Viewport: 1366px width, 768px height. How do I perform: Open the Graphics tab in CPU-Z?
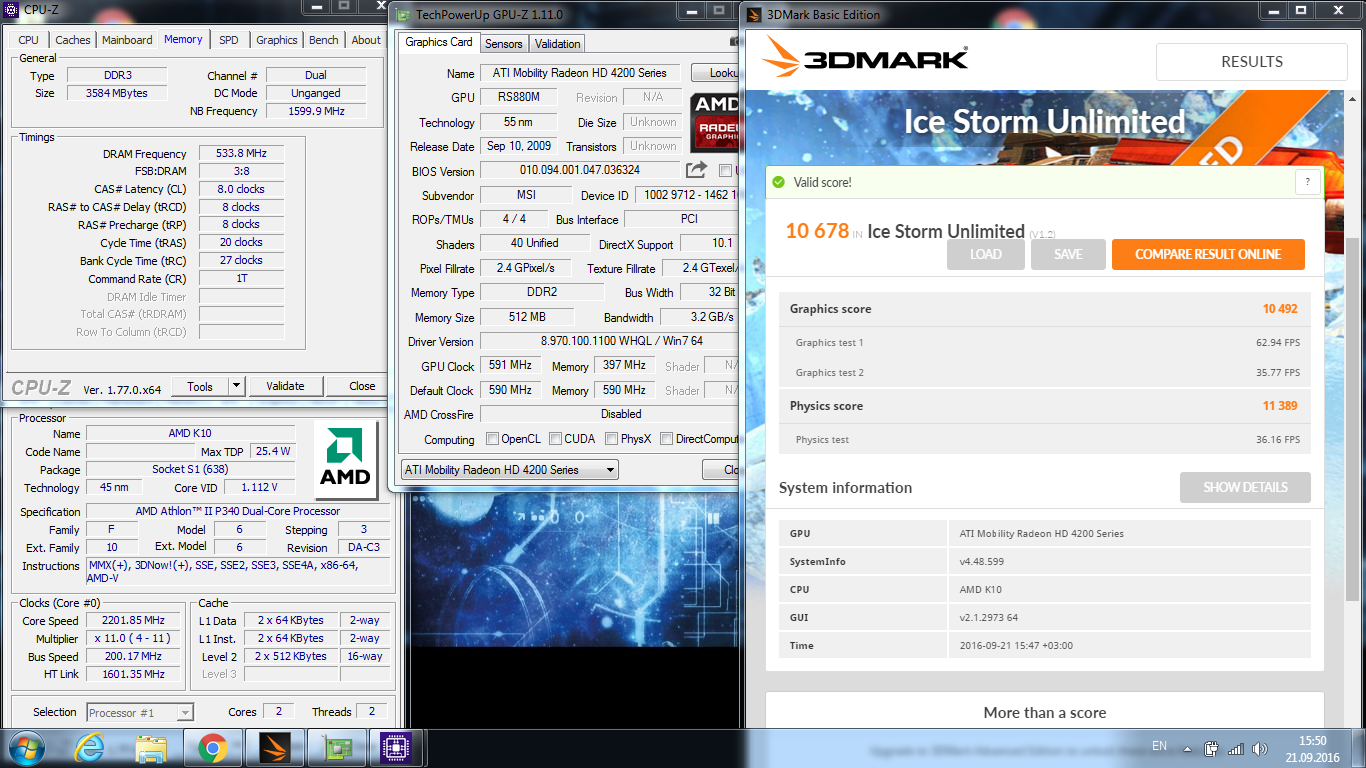[x=277, y=40]
